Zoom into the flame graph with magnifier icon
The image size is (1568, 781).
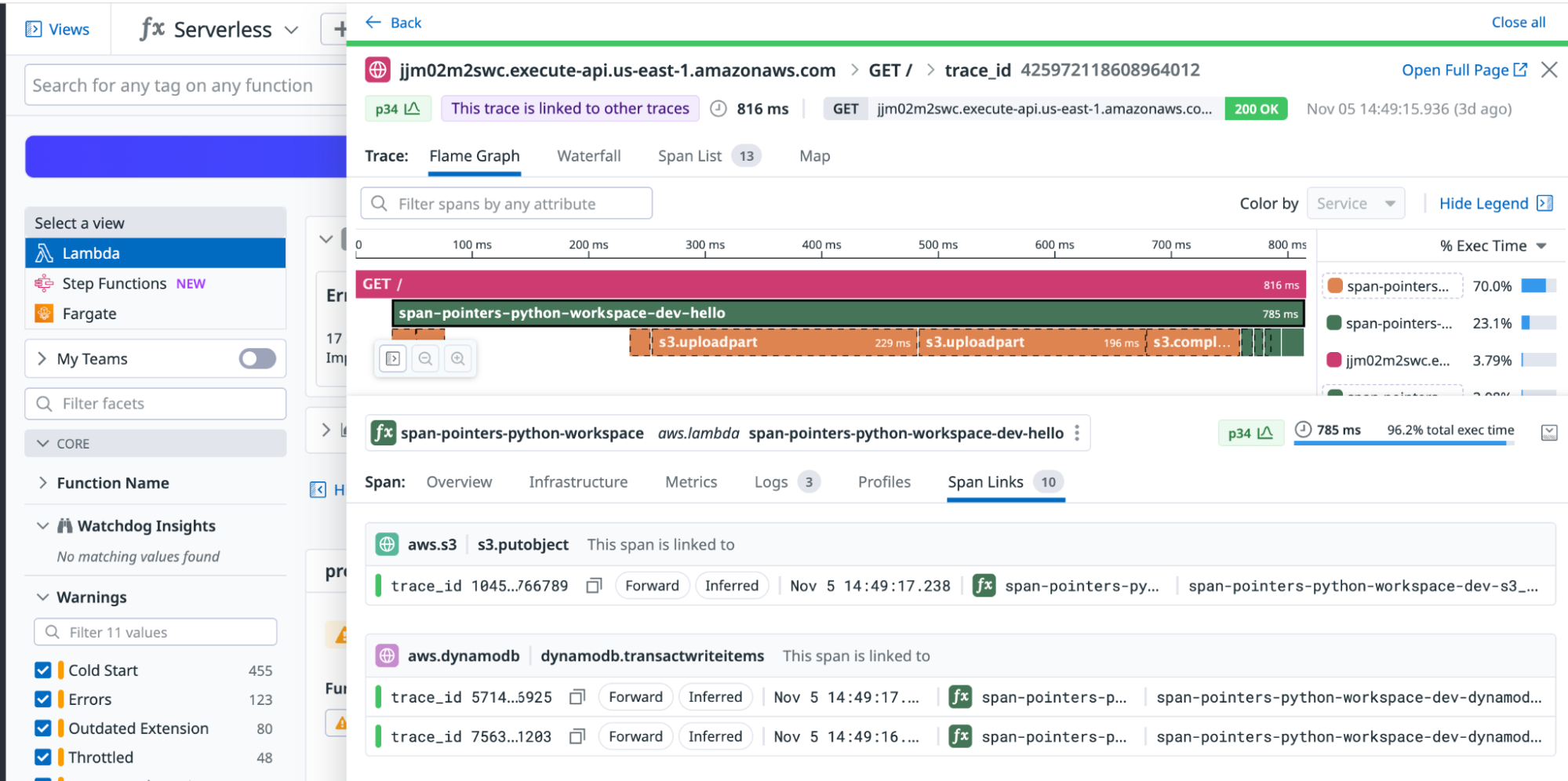coord(458,358)
